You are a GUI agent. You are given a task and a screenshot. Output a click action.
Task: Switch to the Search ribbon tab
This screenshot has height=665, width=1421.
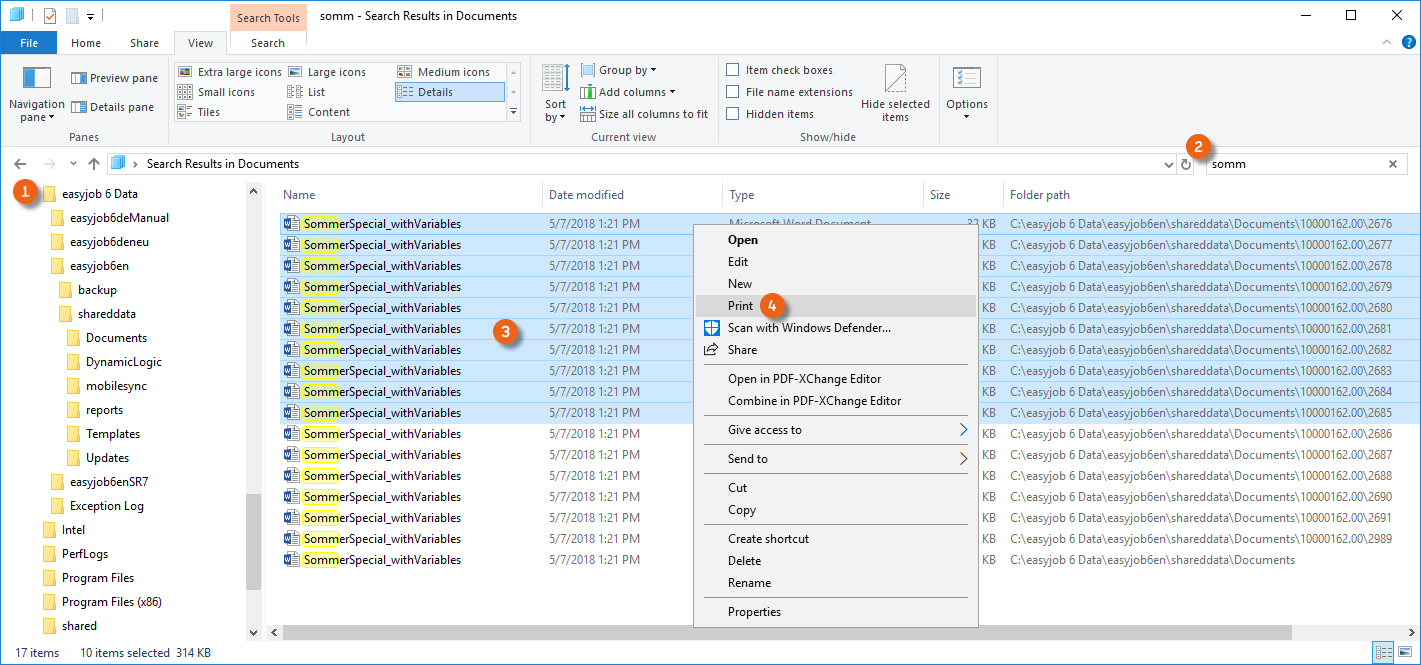point(268,43)
